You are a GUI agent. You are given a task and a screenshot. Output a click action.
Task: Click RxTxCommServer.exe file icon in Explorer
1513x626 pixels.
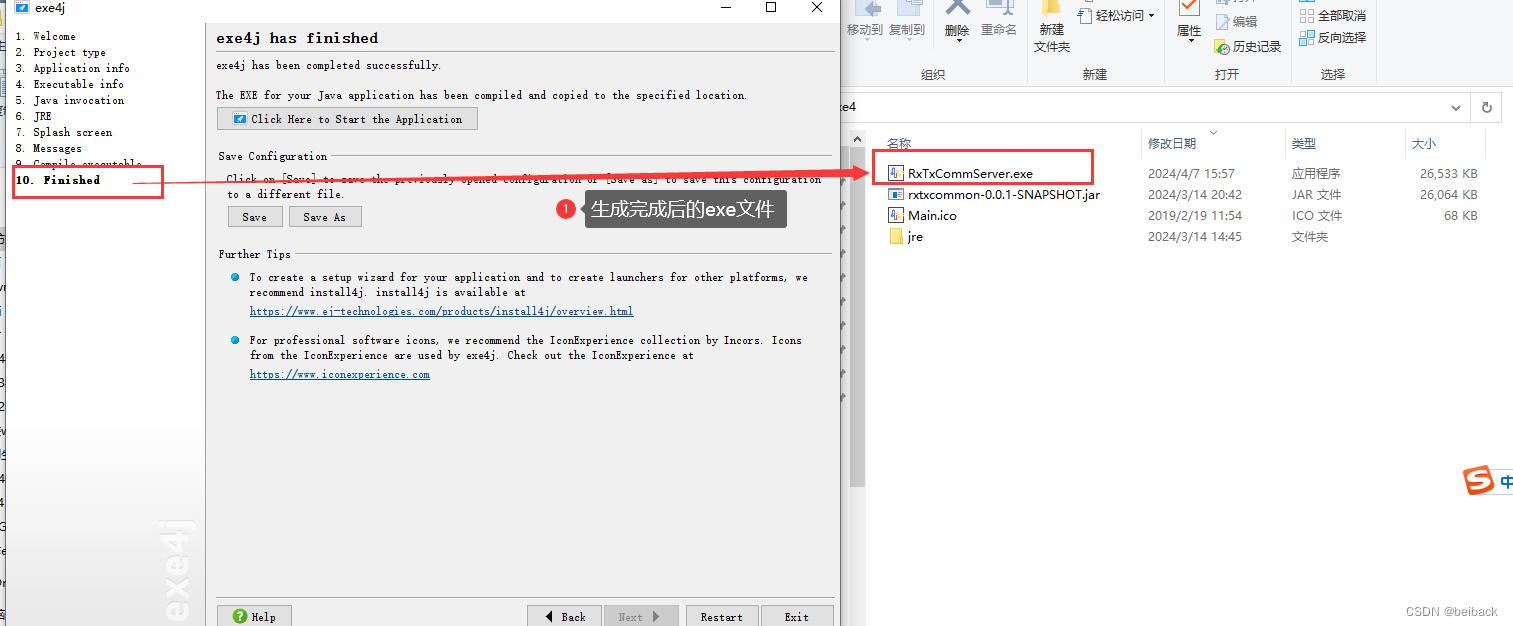click(896, 173)
